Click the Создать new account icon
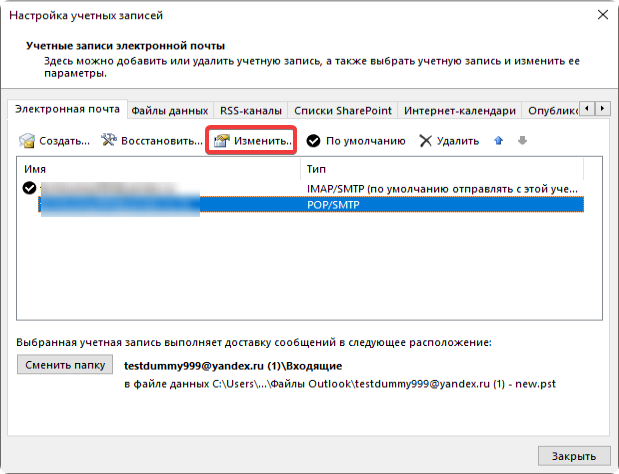The width and height of the screenshot is (619, 474). 29,141
